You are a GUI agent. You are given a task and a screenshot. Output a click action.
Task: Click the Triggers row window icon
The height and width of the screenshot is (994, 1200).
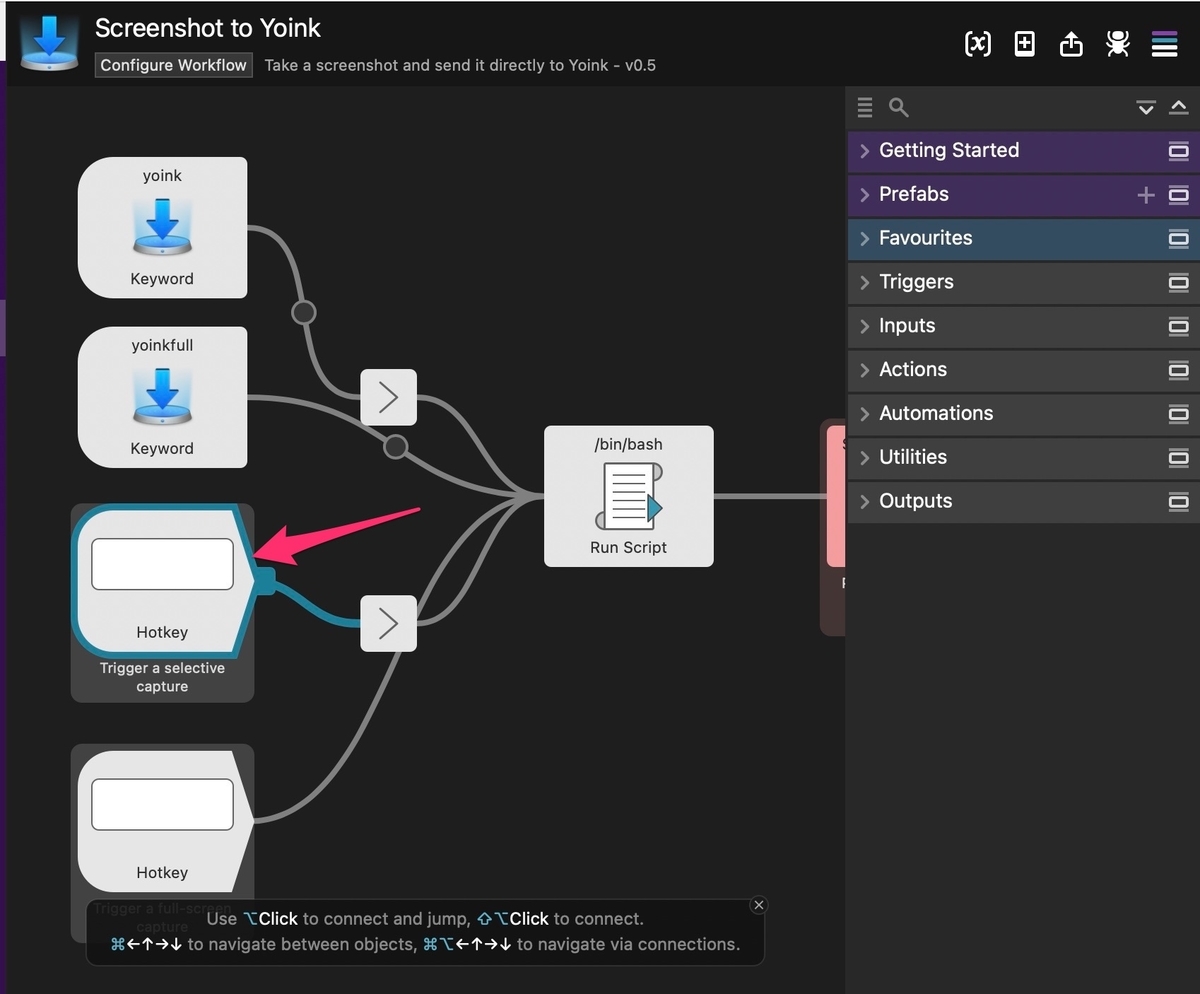1179,282
